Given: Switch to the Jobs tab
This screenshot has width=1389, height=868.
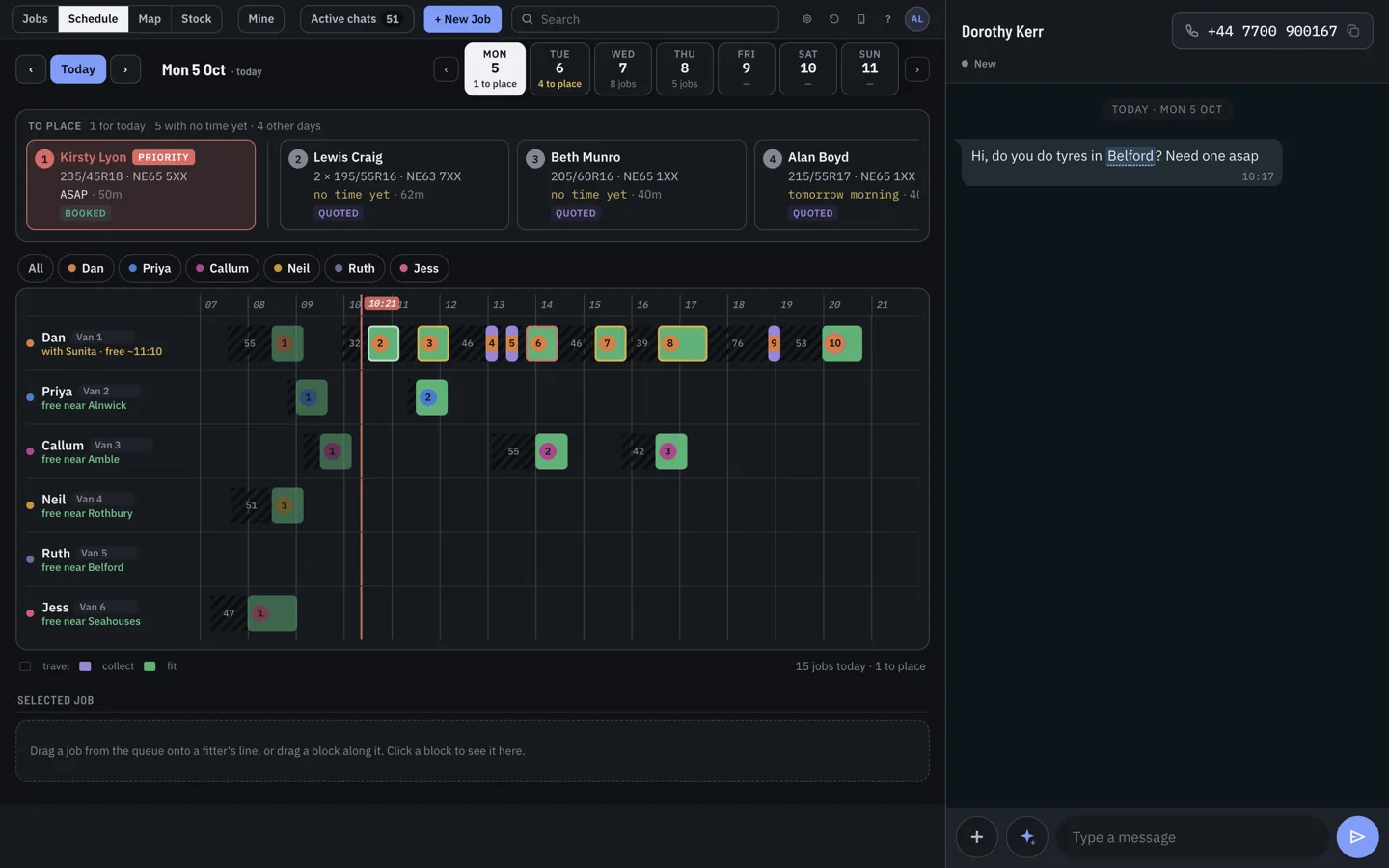Looking at the screenshot, I should click(35, 19).
